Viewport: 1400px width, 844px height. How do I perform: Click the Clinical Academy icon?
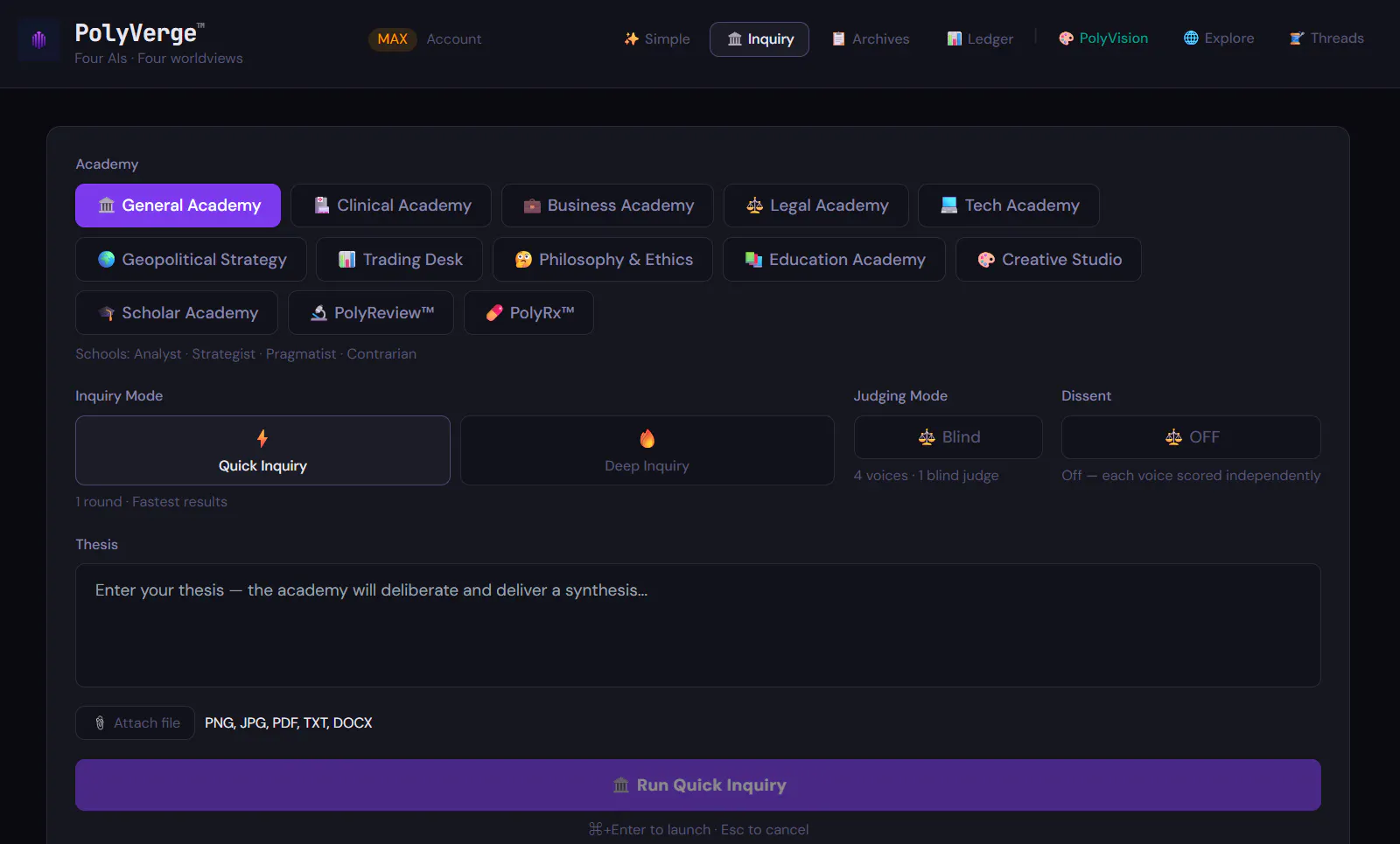point(322,206)
